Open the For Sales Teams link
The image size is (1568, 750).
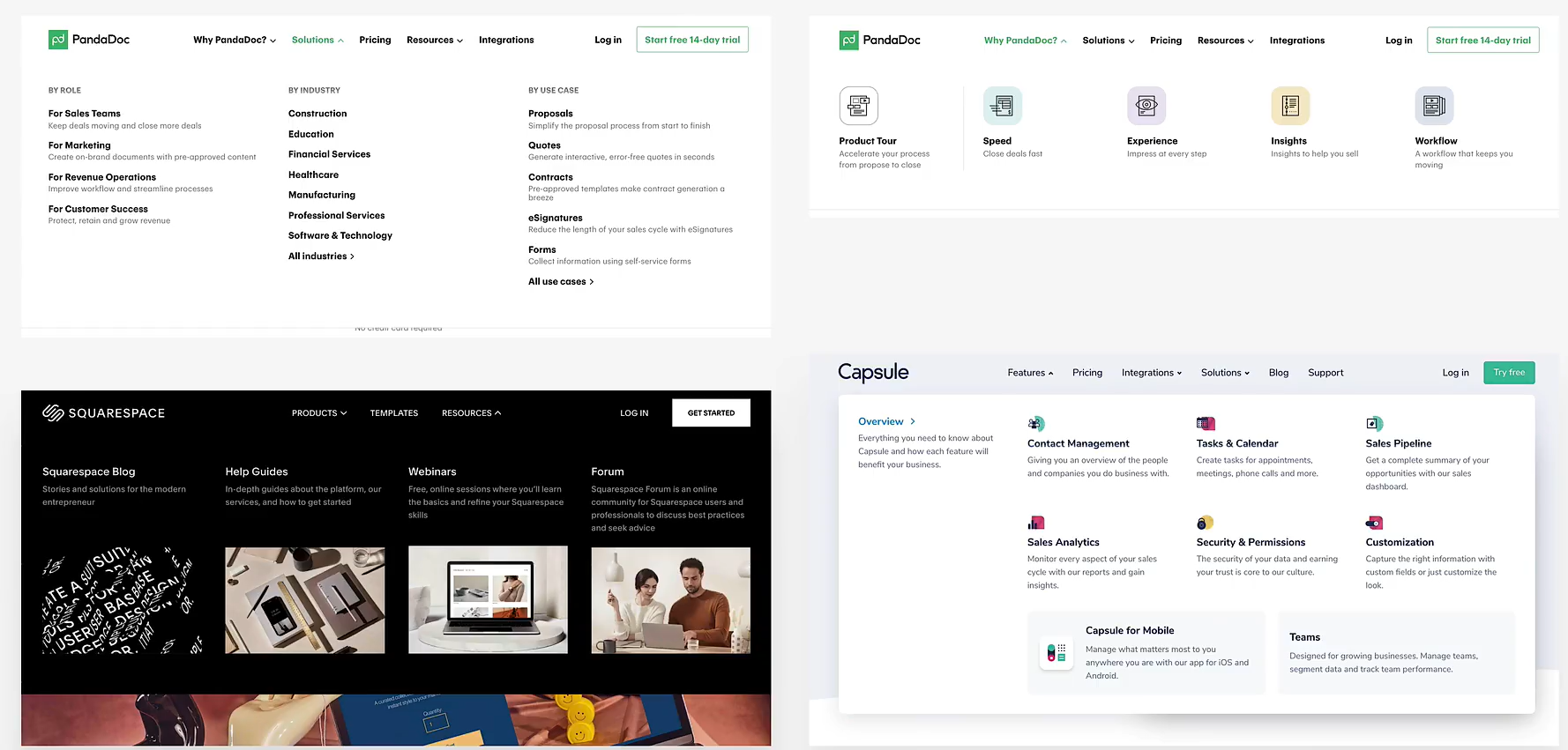coord(85,114)
